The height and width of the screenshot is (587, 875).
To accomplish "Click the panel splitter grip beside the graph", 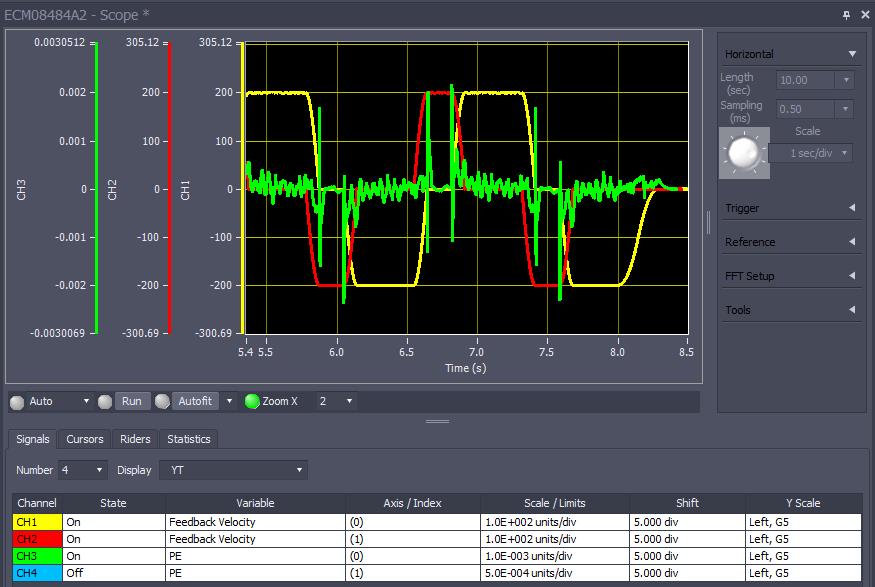I will coord(709,221).
